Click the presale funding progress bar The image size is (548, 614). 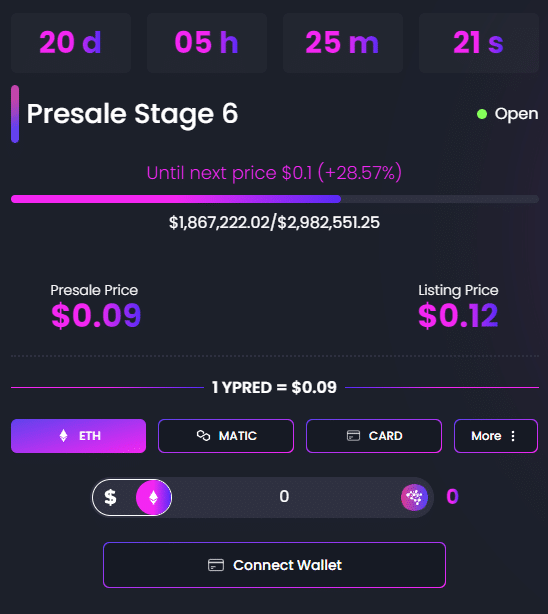(275, 199)
